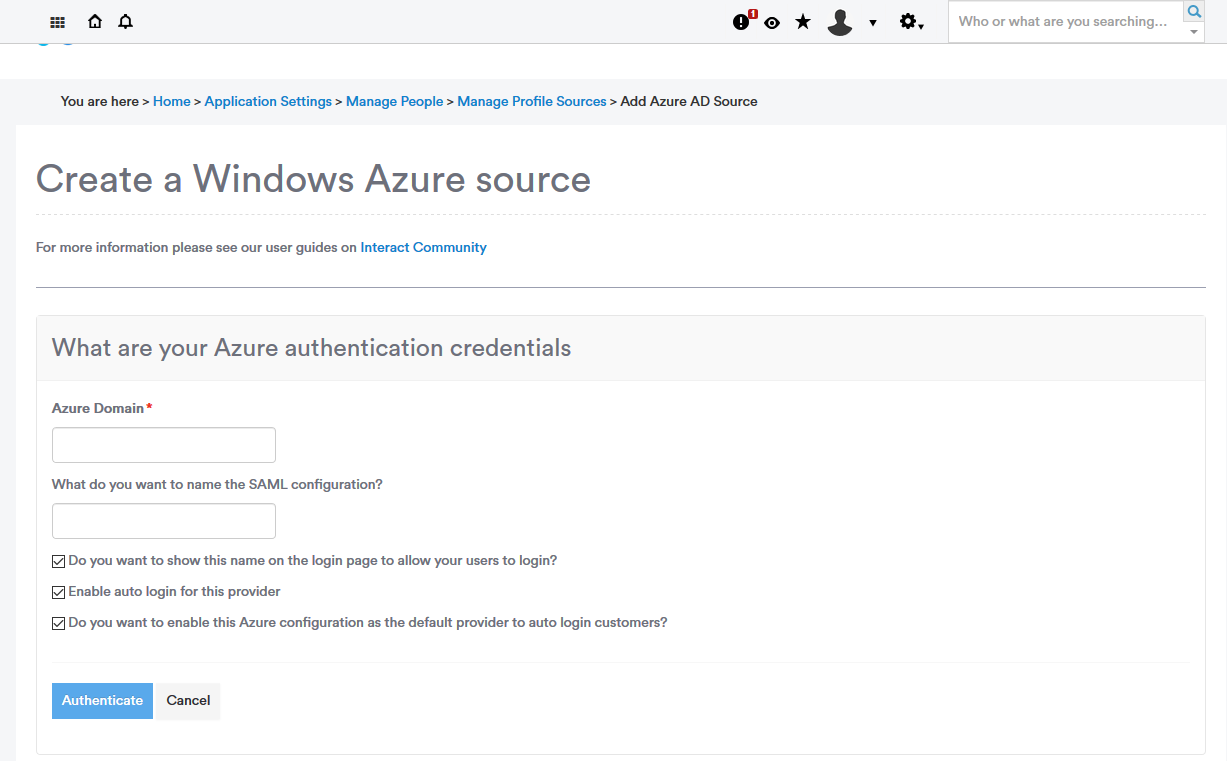Open the notifications bell icon

pos(125,21)
